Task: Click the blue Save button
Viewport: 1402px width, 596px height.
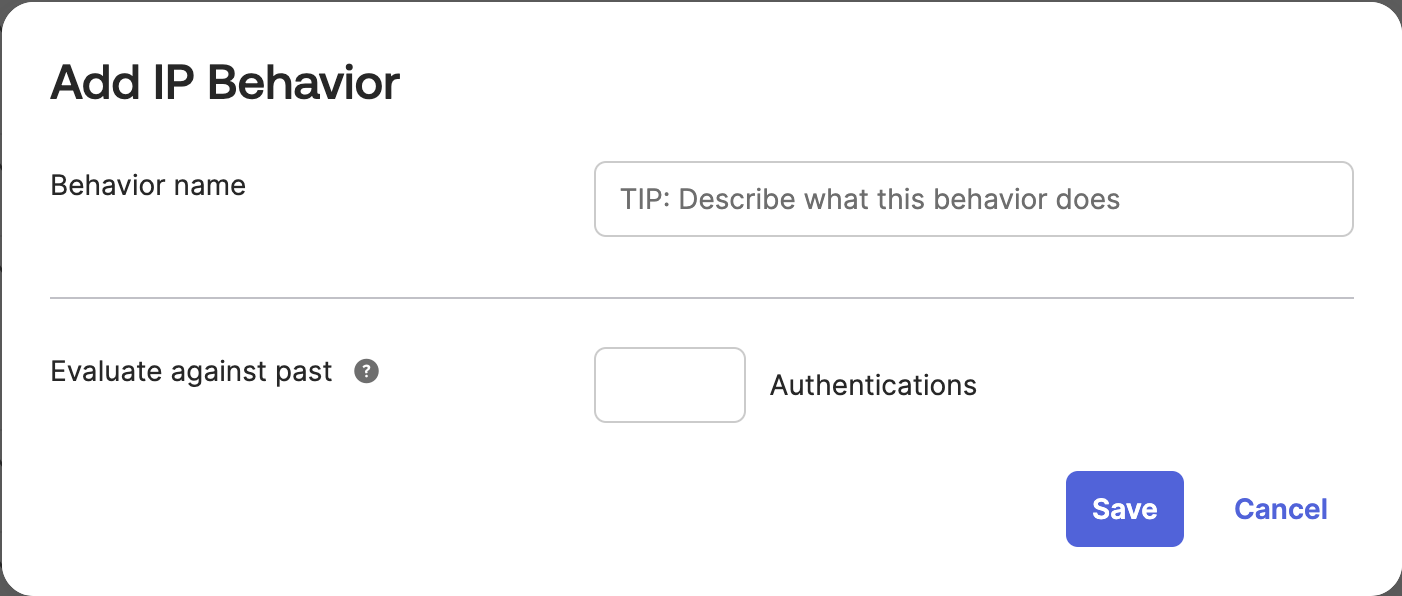Action: click(1124, 509)
